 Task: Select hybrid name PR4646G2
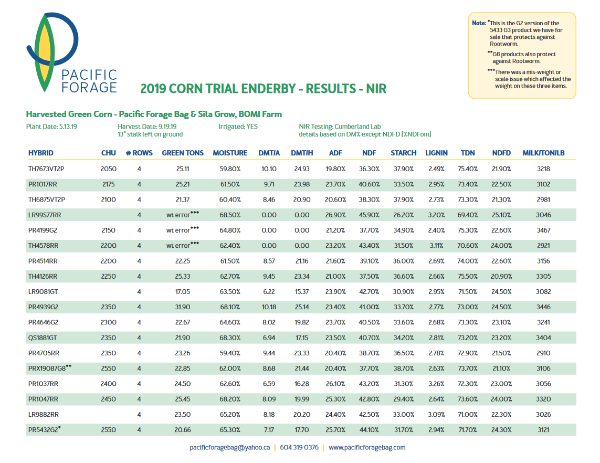click(43, 323)
